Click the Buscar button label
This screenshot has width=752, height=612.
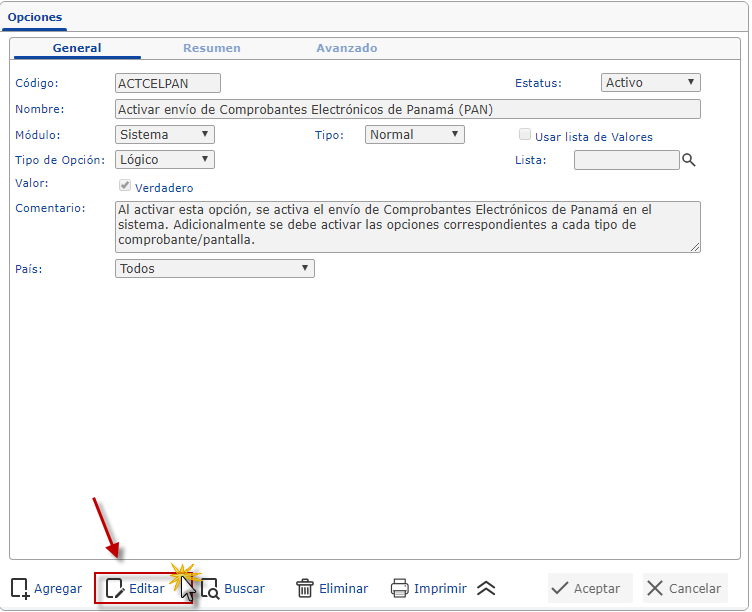point(244,588)
